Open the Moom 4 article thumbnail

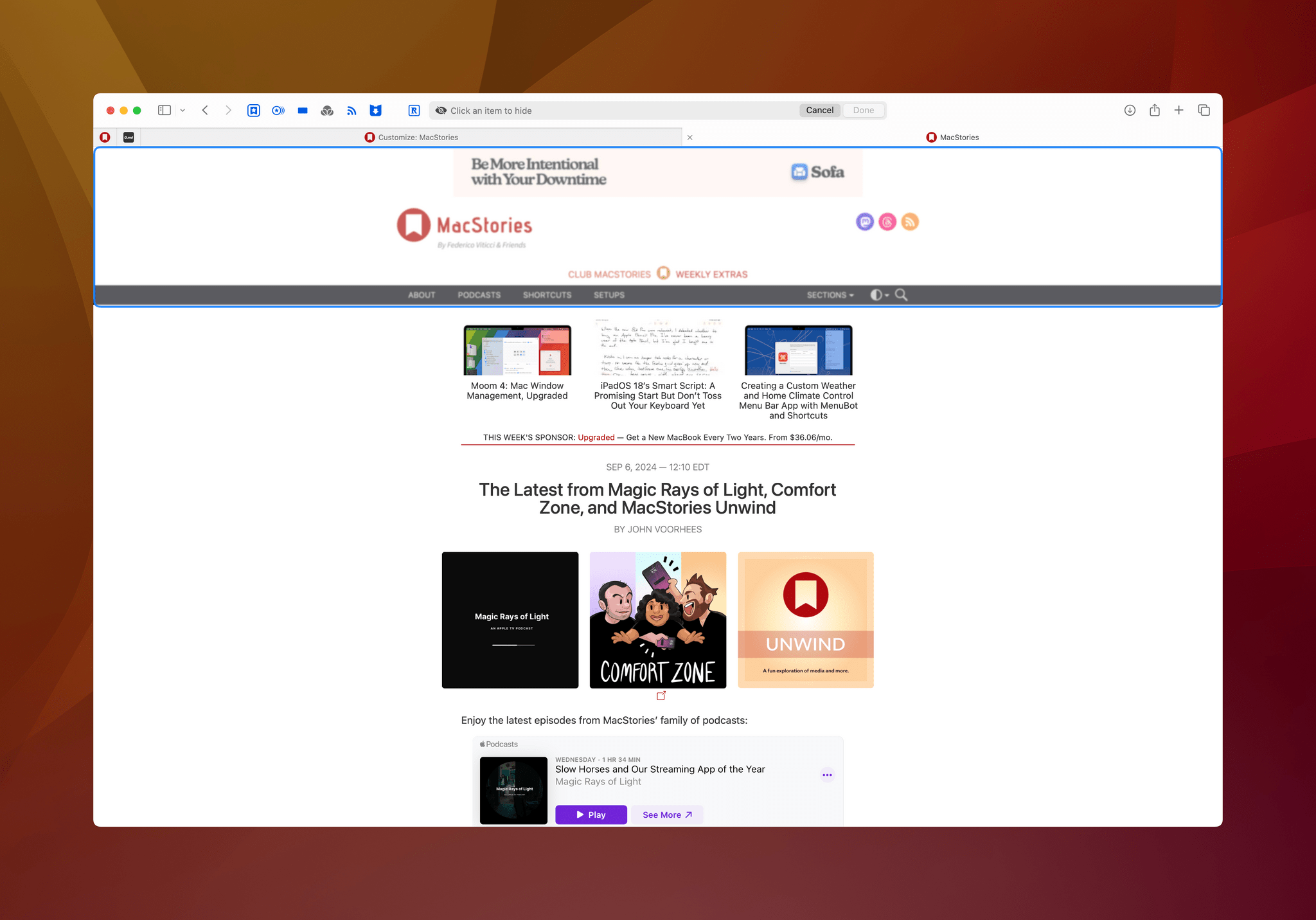click(x=517, y=350)
